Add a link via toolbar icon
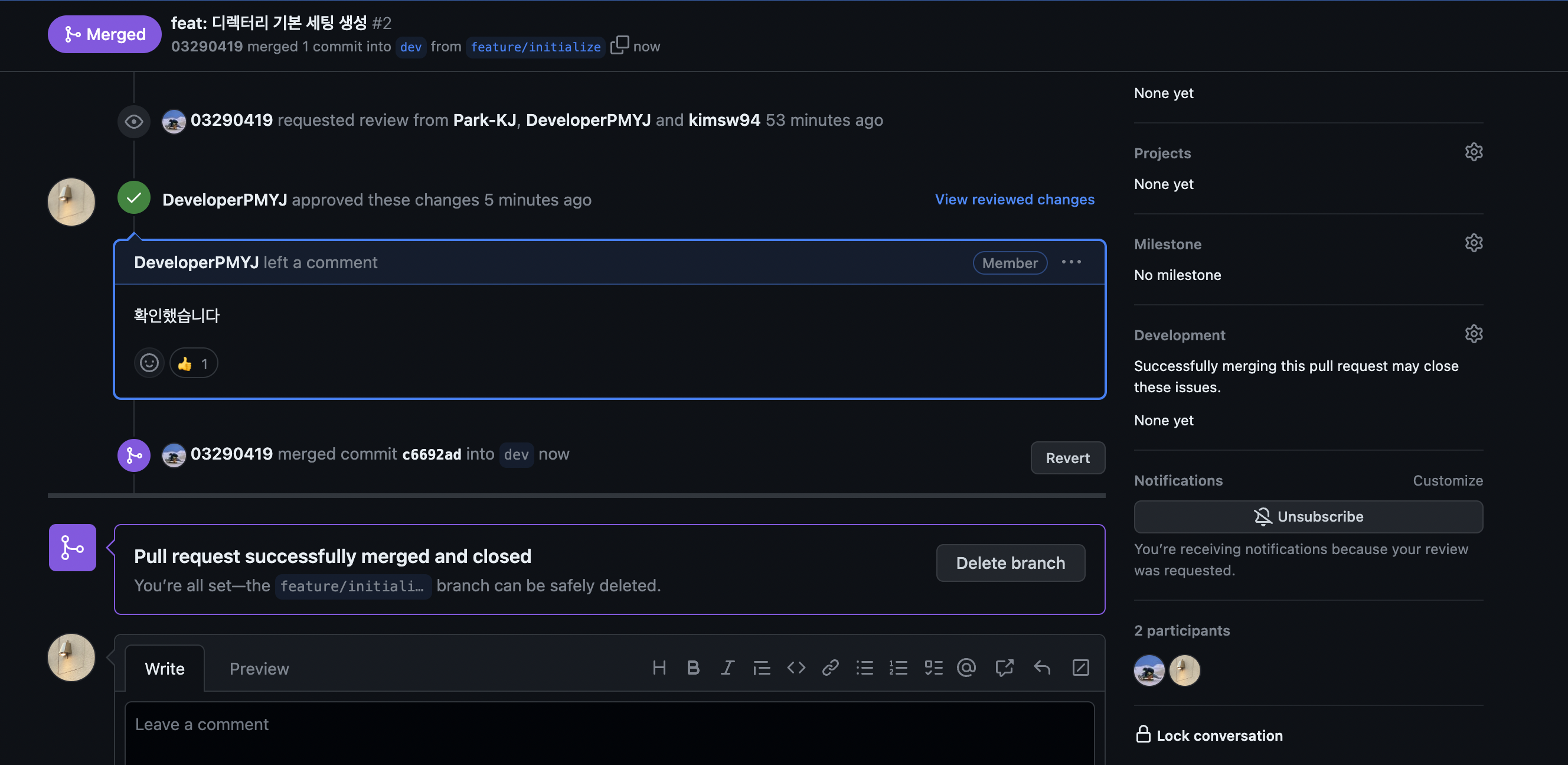This screenshot has height=765, width=1568. (x=830, y=668)
